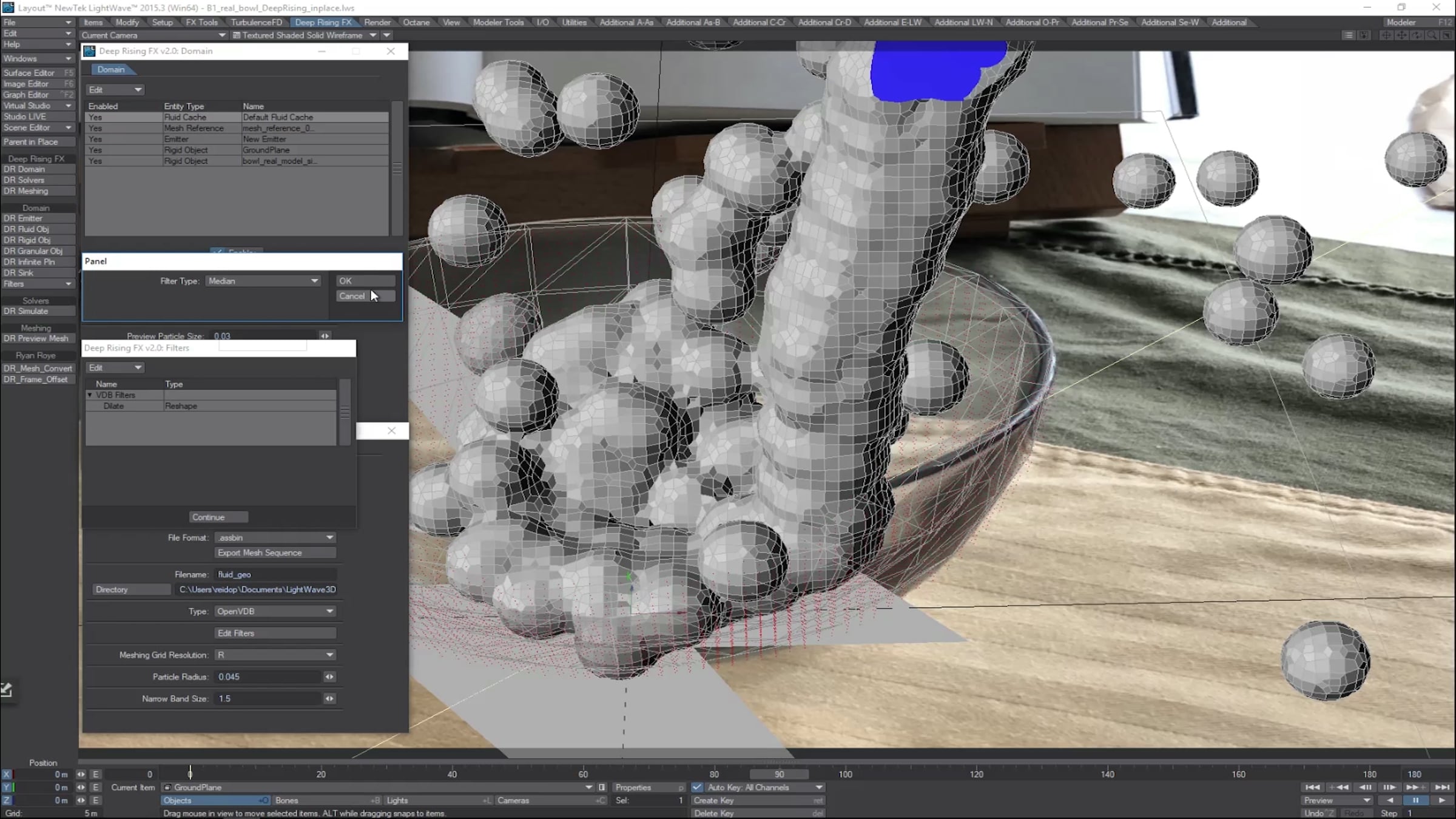Click the viewport zoom magnifier icon

(x=1432, y=35)
